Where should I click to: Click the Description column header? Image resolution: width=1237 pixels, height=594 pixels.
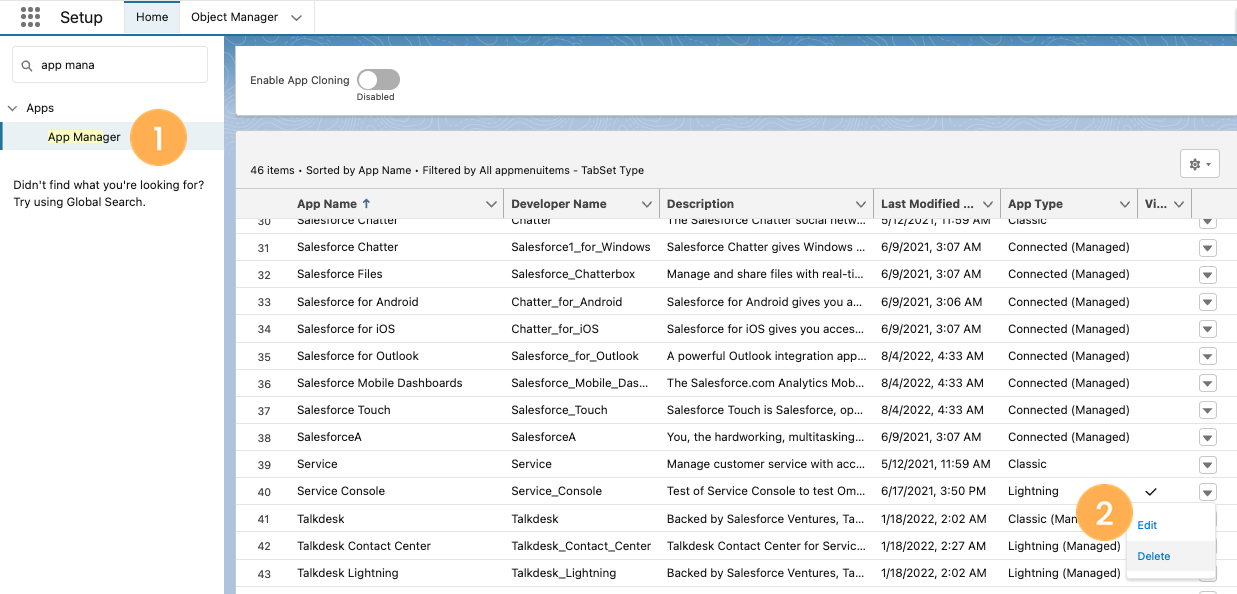700,204
